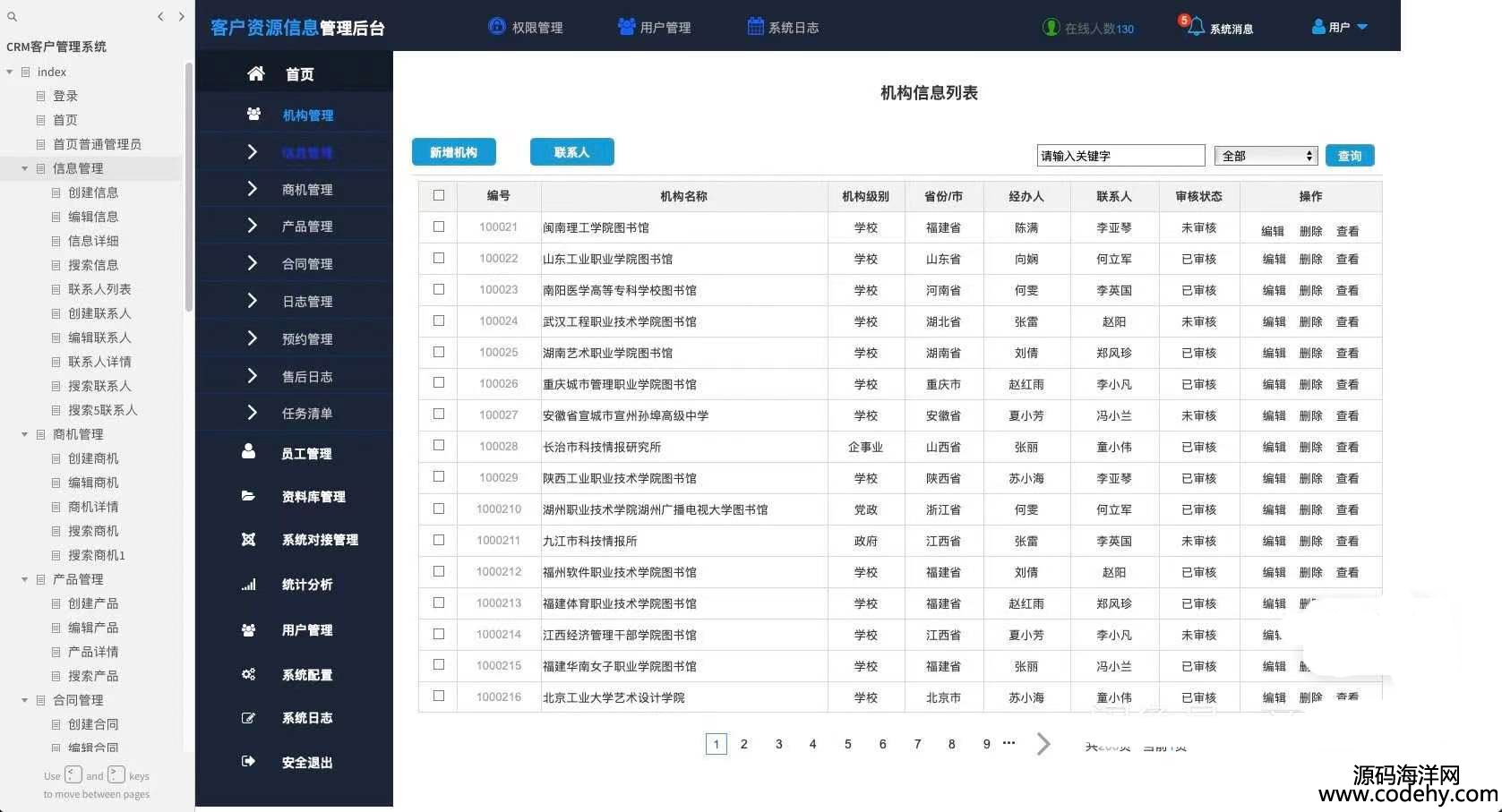
Task: Open 搜索商机 page in outline tree
Action: (x=93, y=531)
